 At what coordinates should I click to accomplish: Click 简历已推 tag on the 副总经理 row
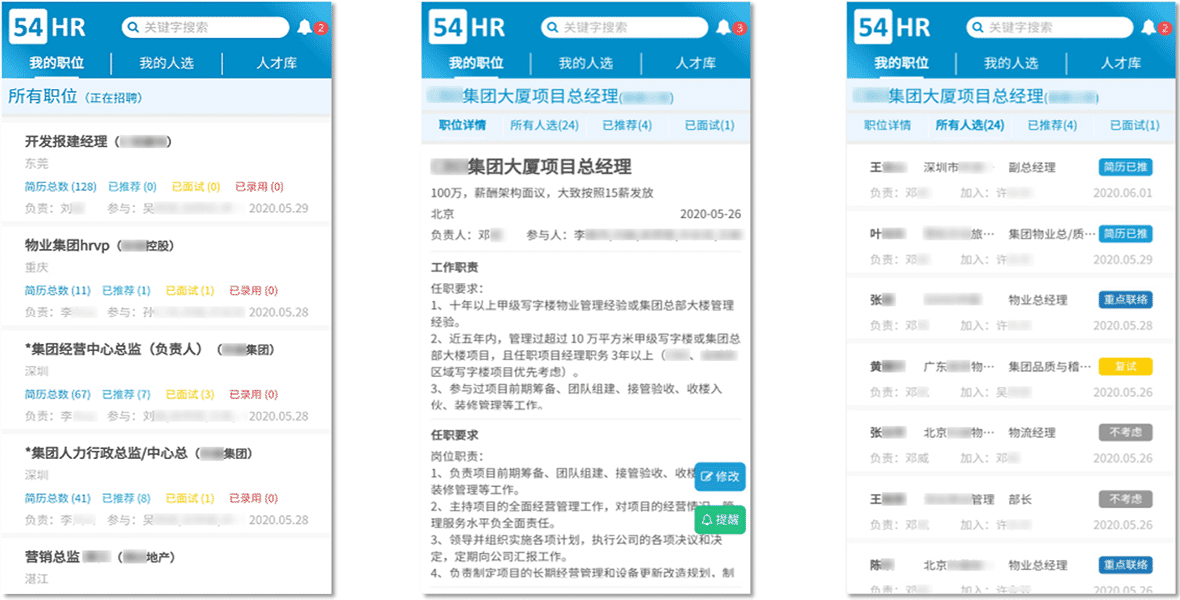[1125, 167]
